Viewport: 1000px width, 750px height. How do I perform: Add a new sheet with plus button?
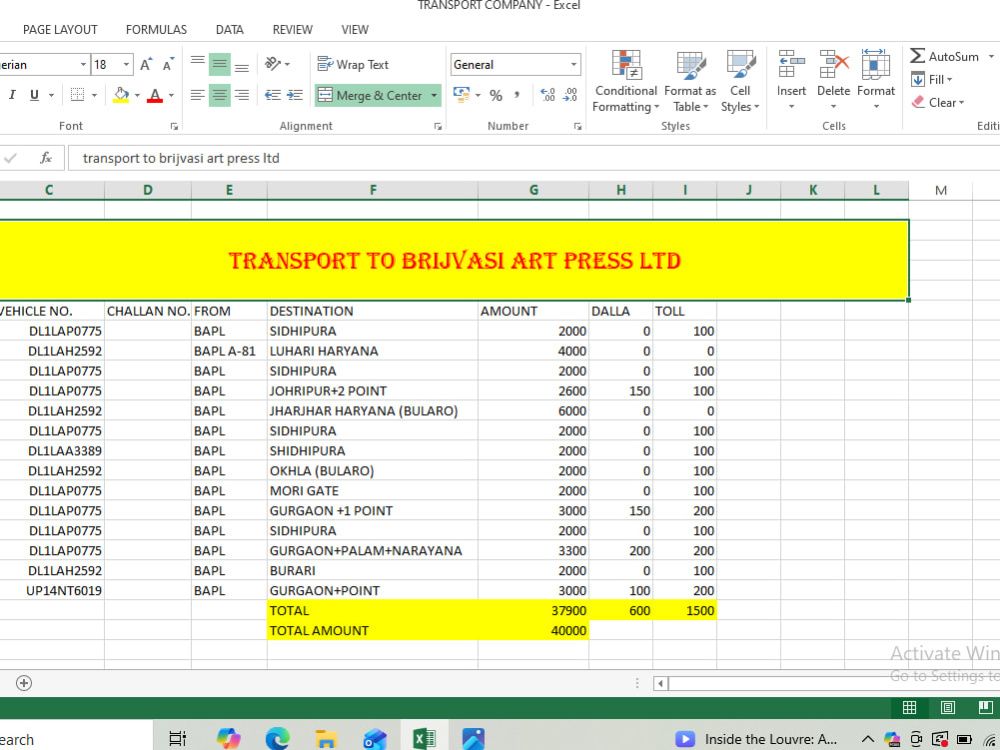coord(24,683)
